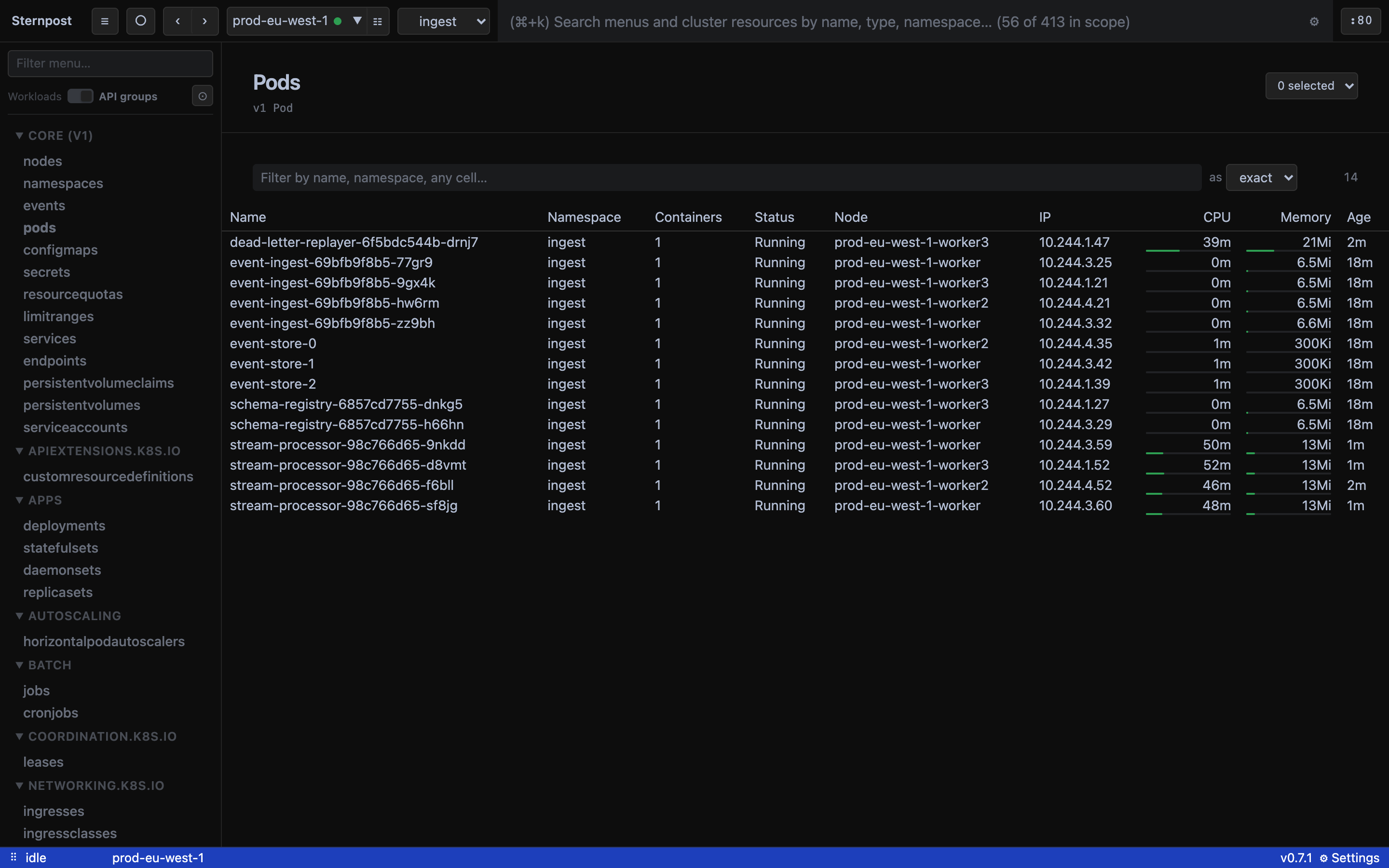Collapse the APPS group

(39, 500)
